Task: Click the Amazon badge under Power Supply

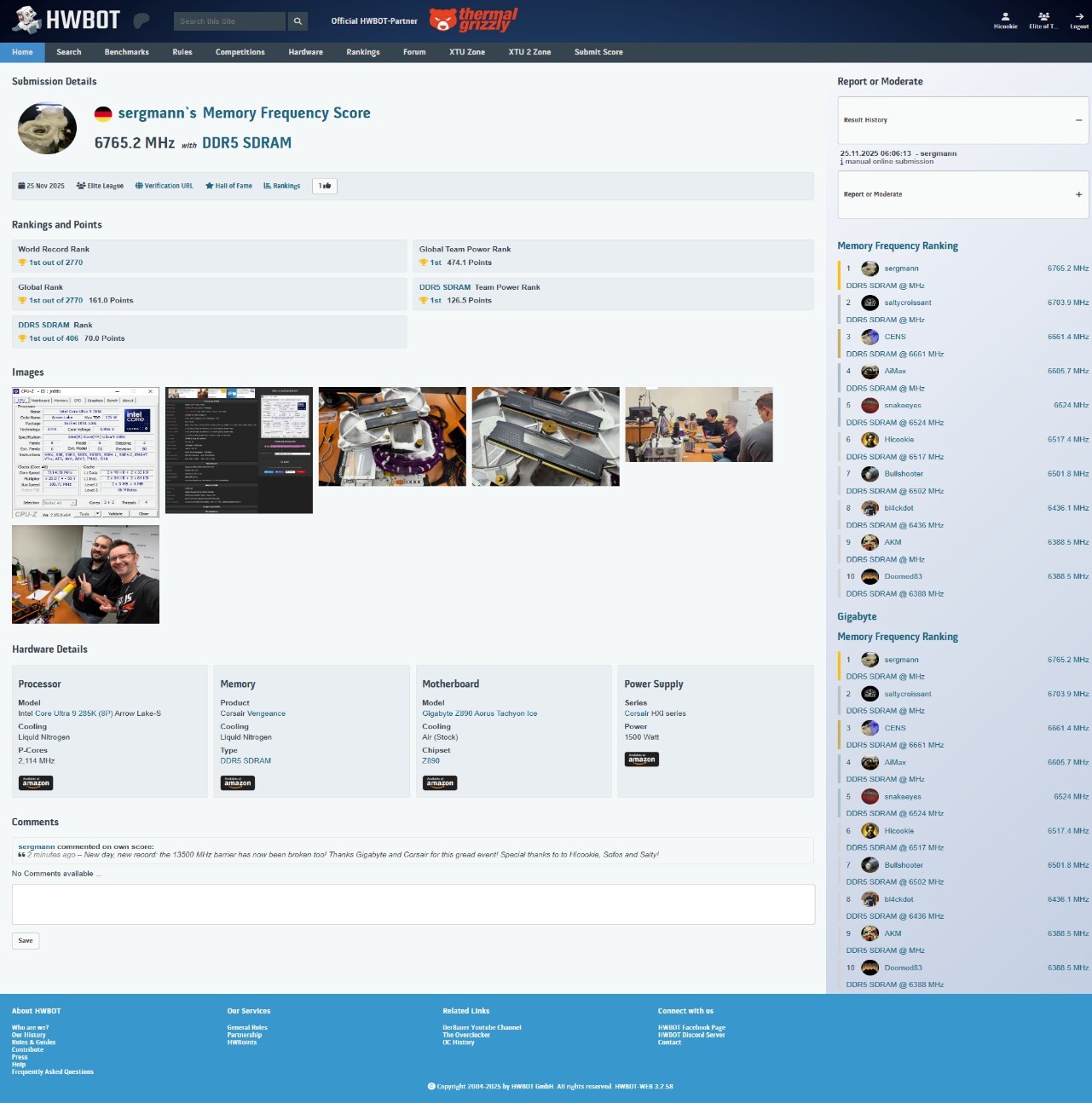Action: pos(641,759)
